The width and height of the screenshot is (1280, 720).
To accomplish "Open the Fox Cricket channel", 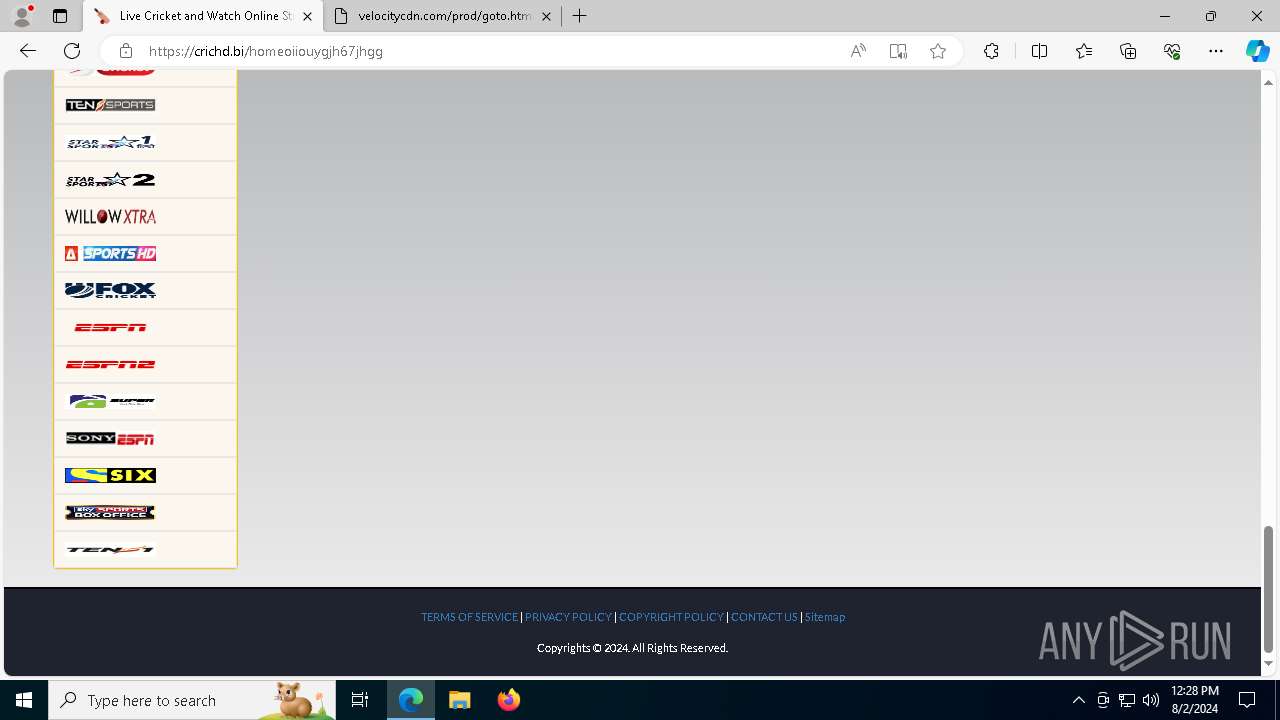I will coord(110,290).
